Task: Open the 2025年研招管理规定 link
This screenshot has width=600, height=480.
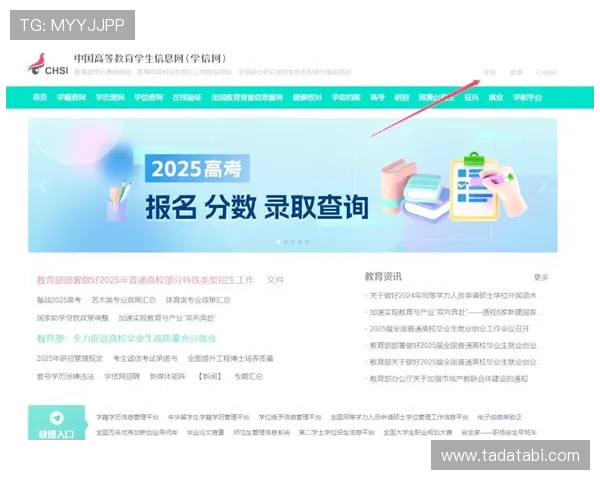Action: point(70,358)
